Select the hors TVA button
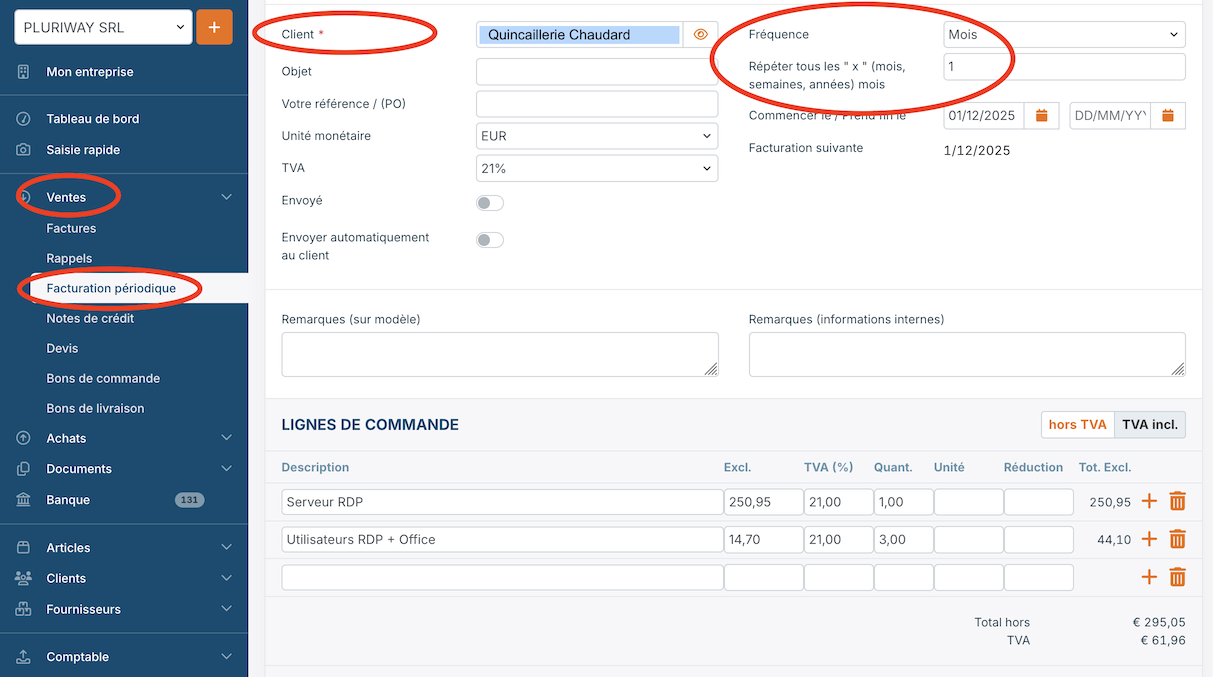 tap(1077, 425)
